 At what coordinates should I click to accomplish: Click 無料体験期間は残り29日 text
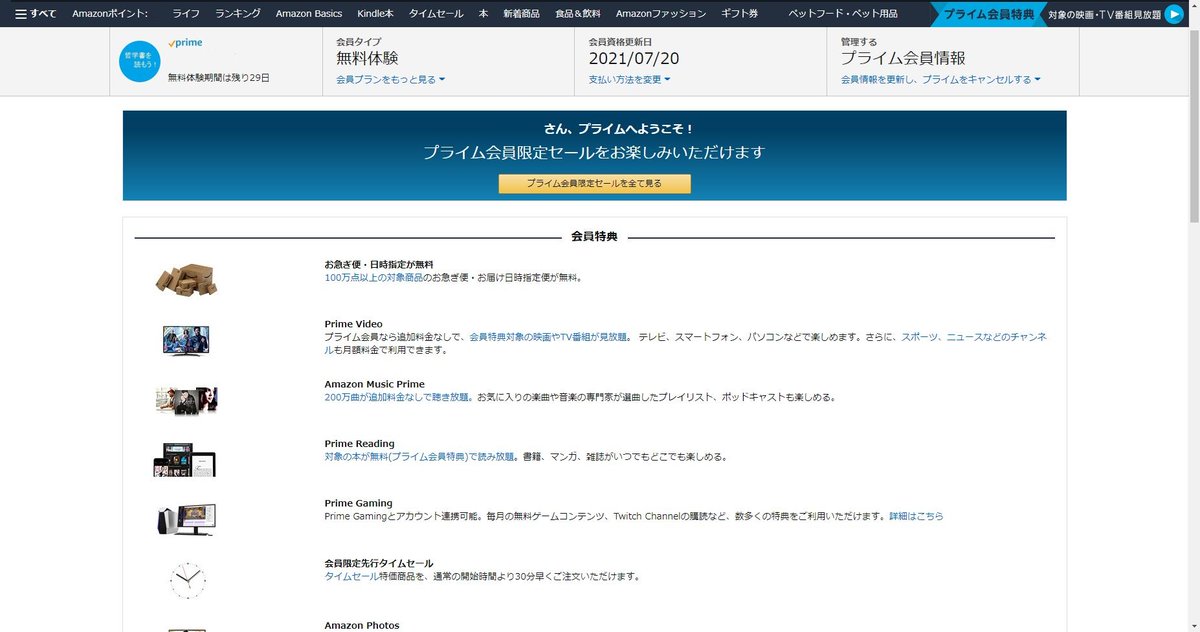tap(218, 77)
